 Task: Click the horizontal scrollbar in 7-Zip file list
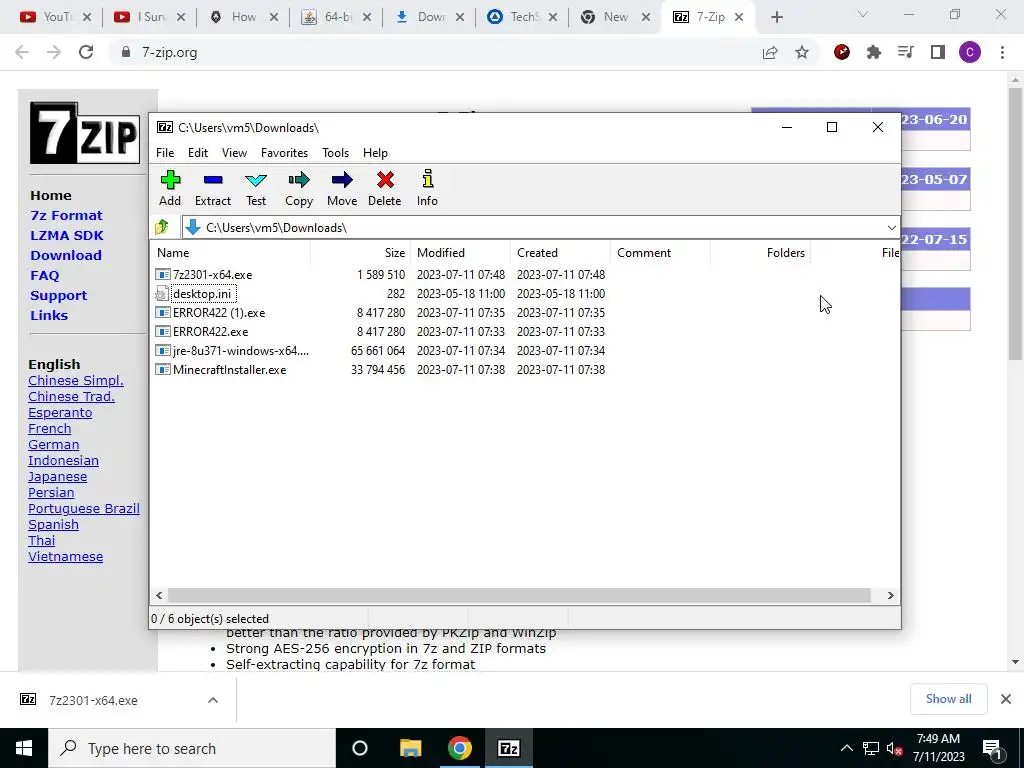pos(519,596)
